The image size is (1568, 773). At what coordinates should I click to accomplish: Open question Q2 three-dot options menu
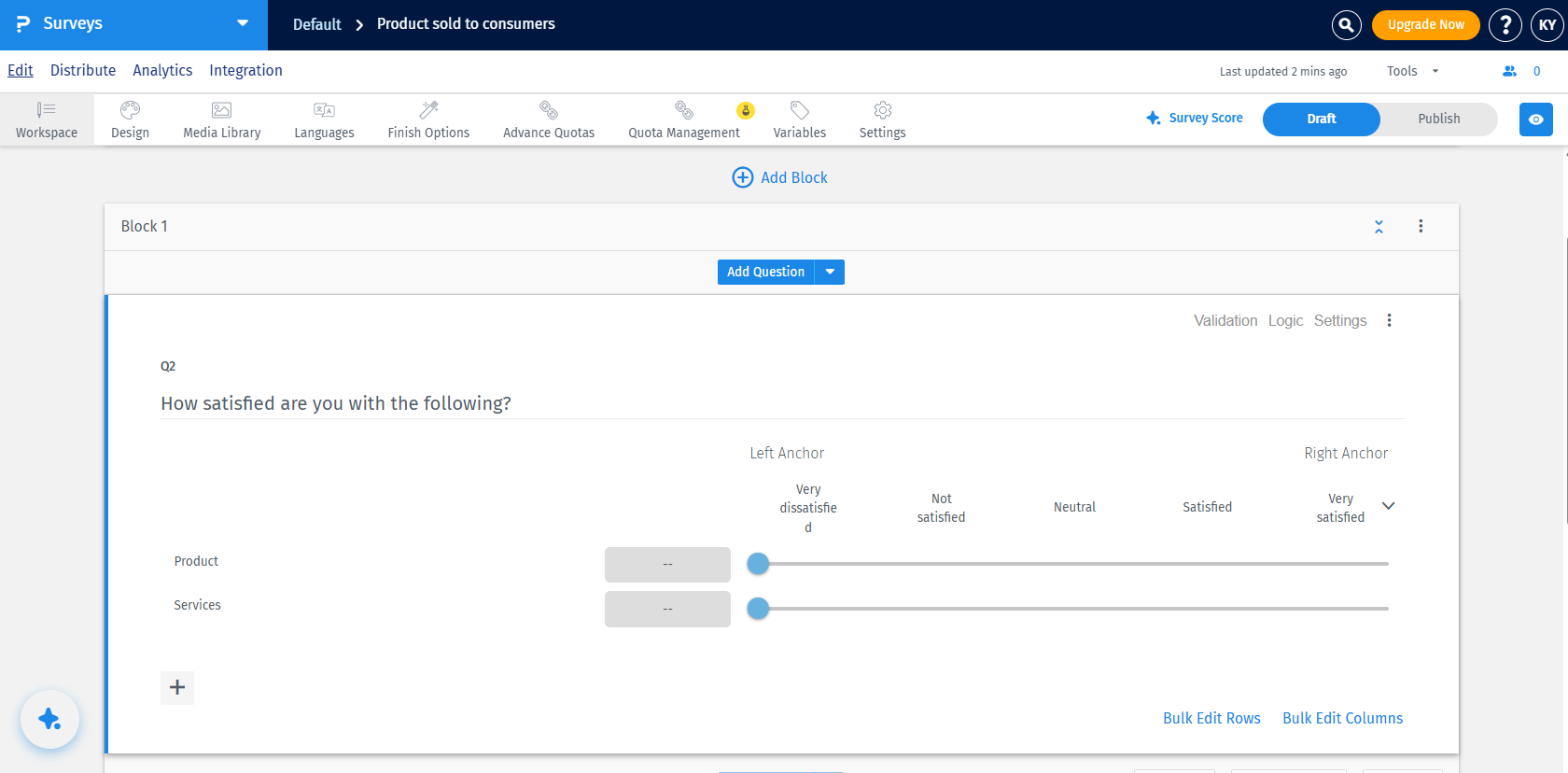pyautogui.click(x=1389, y=320)
